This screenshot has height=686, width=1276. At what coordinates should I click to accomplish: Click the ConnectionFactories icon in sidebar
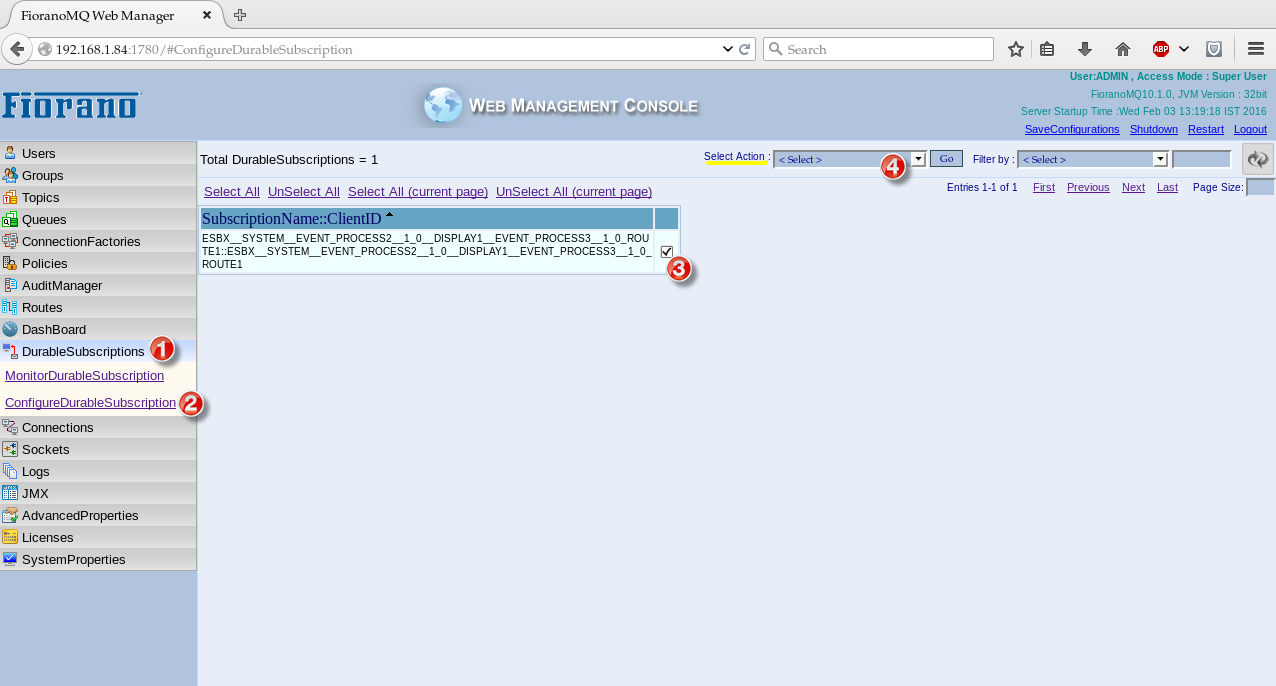pyautogui.click(x=10, y=241)
